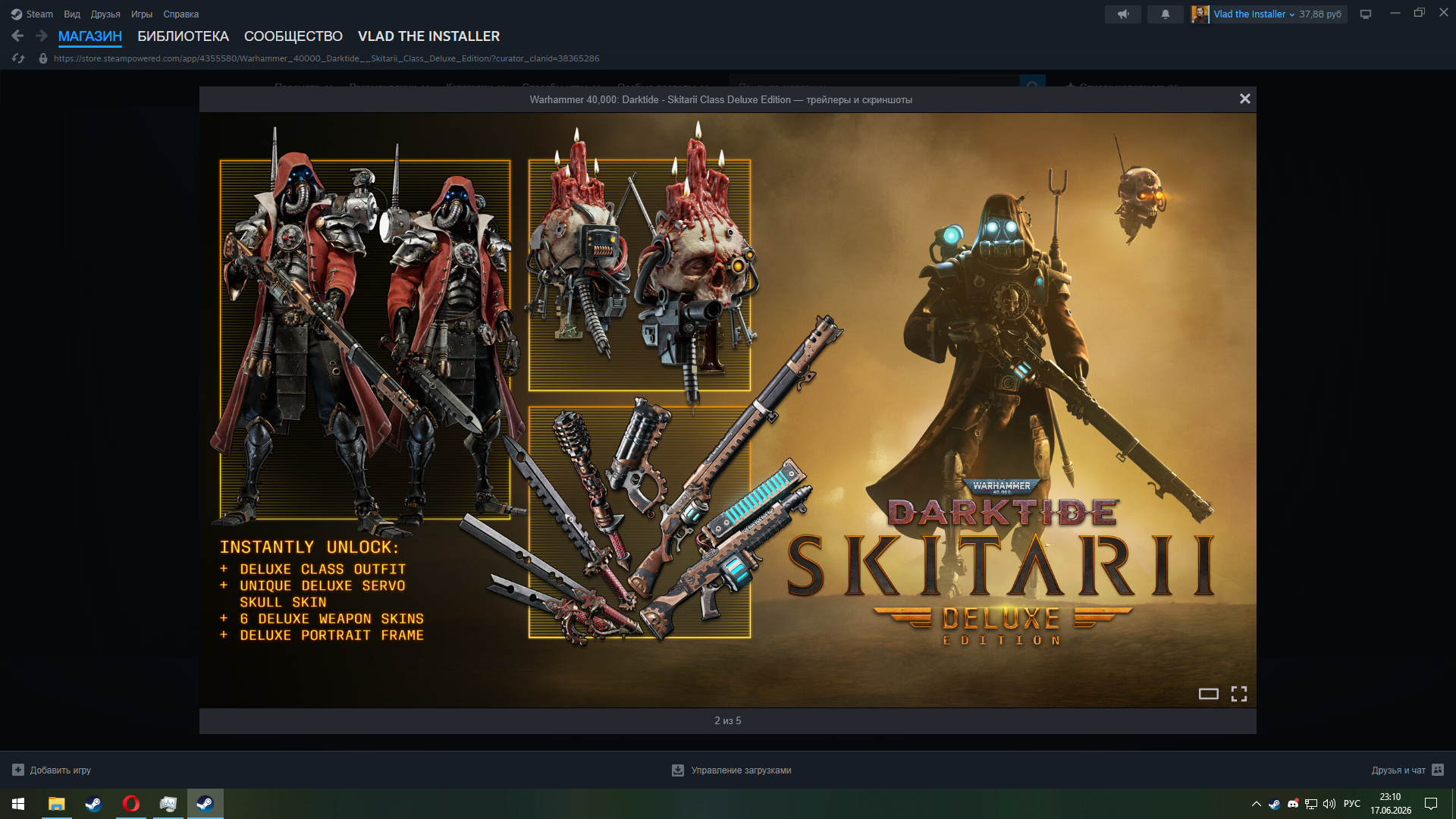Screen dimensions: 1456x819
Task: Select the store page URL text
Action: click(x=326, y=58)
